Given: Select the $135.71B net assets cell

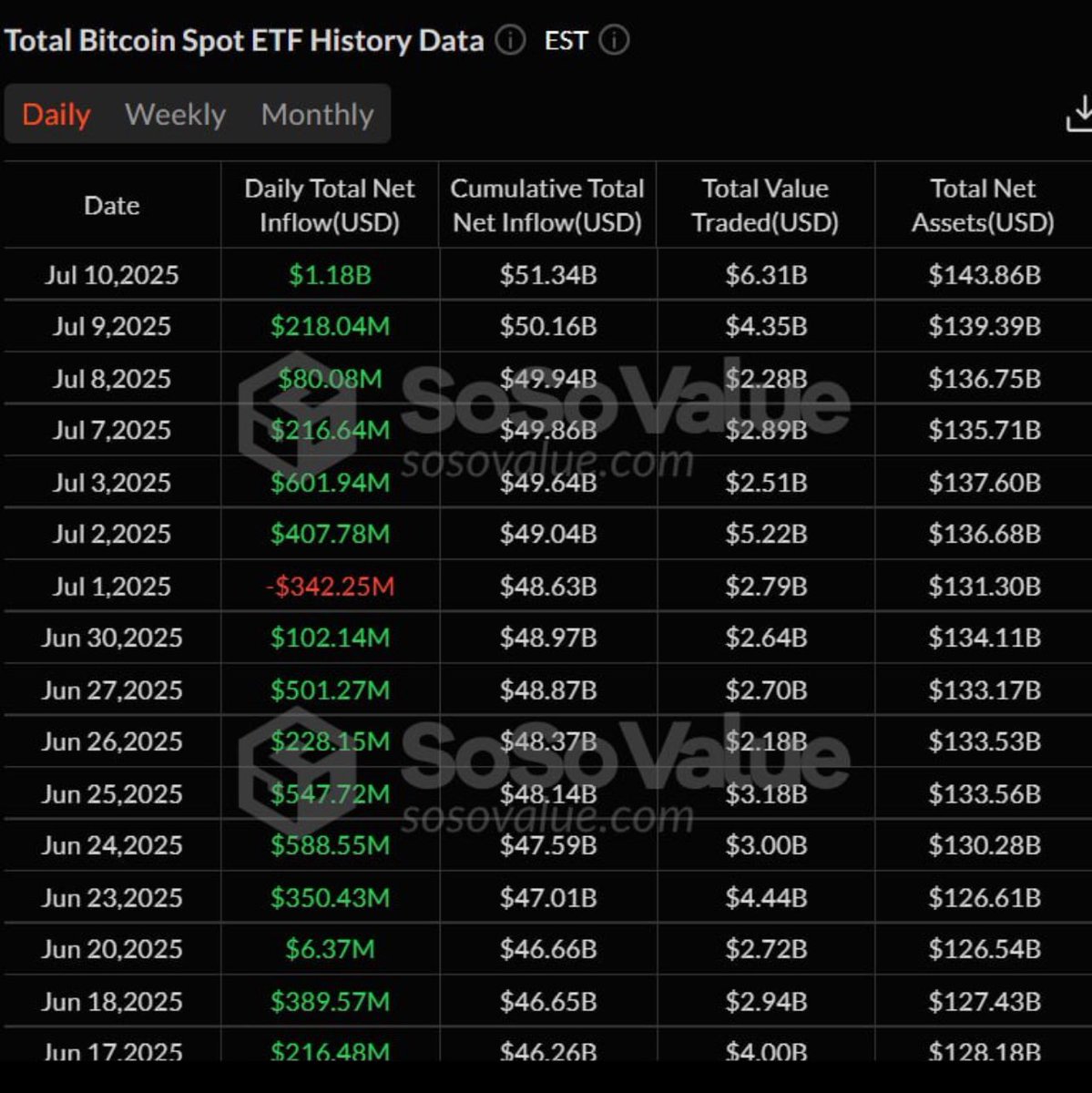Looking at the screenshot, I should (985, 430).
